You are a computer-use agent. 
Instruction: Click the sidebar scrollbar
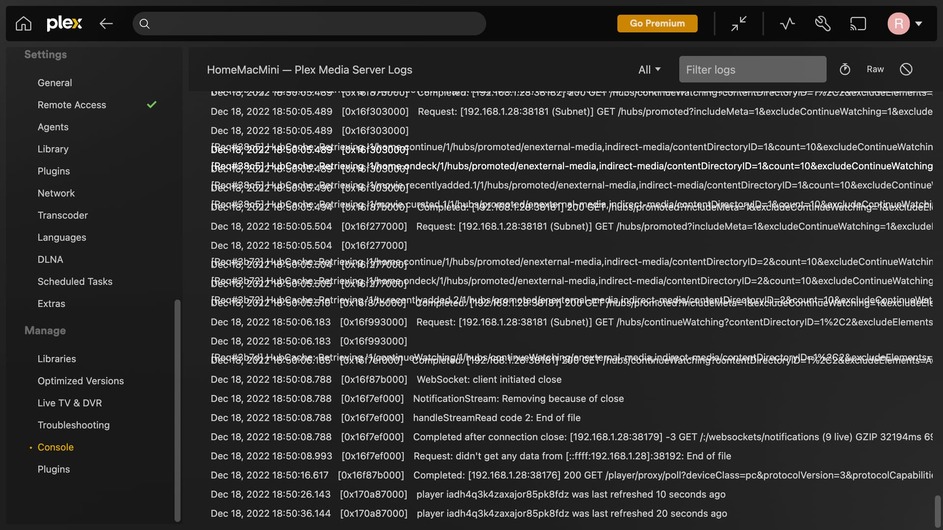(x=177, y=410)
